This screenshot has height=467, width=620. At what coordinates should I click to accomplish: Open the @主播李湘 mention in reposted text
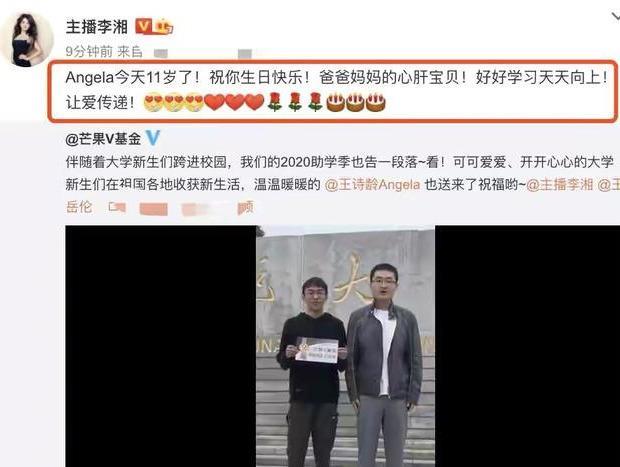[x=560, y=184]
